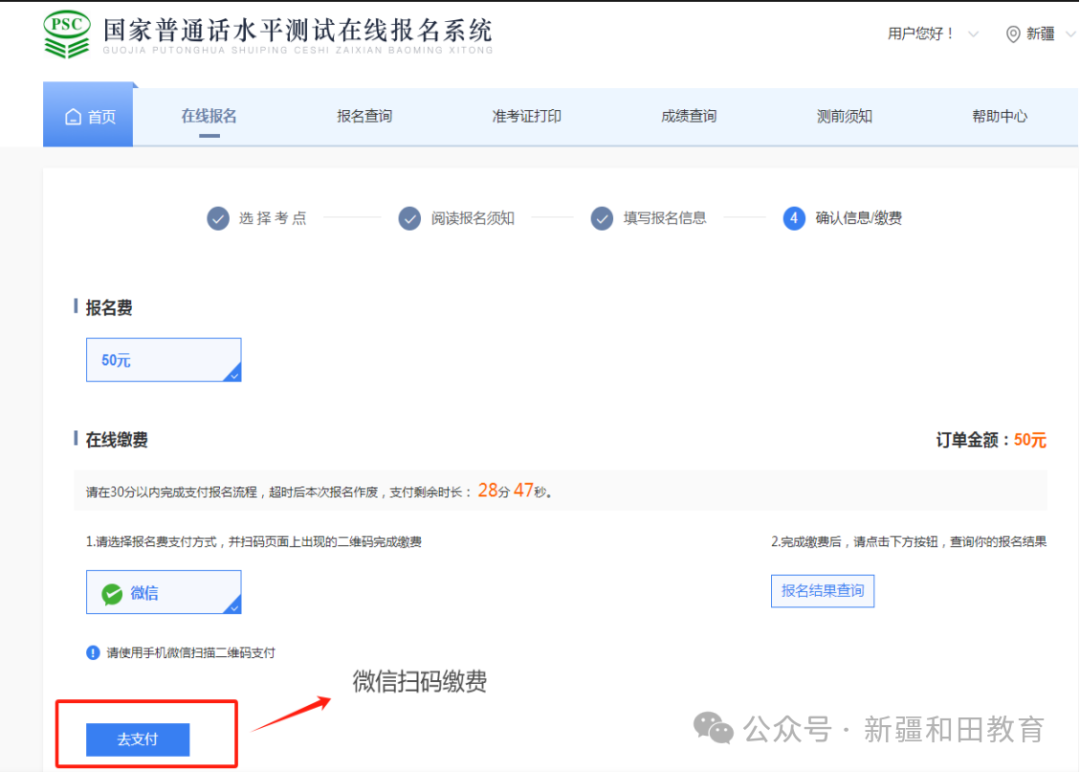Viewport: 1080px width, 772px height.
Task: Click the 去支付 payment button
Action: [x=139, y=740]
